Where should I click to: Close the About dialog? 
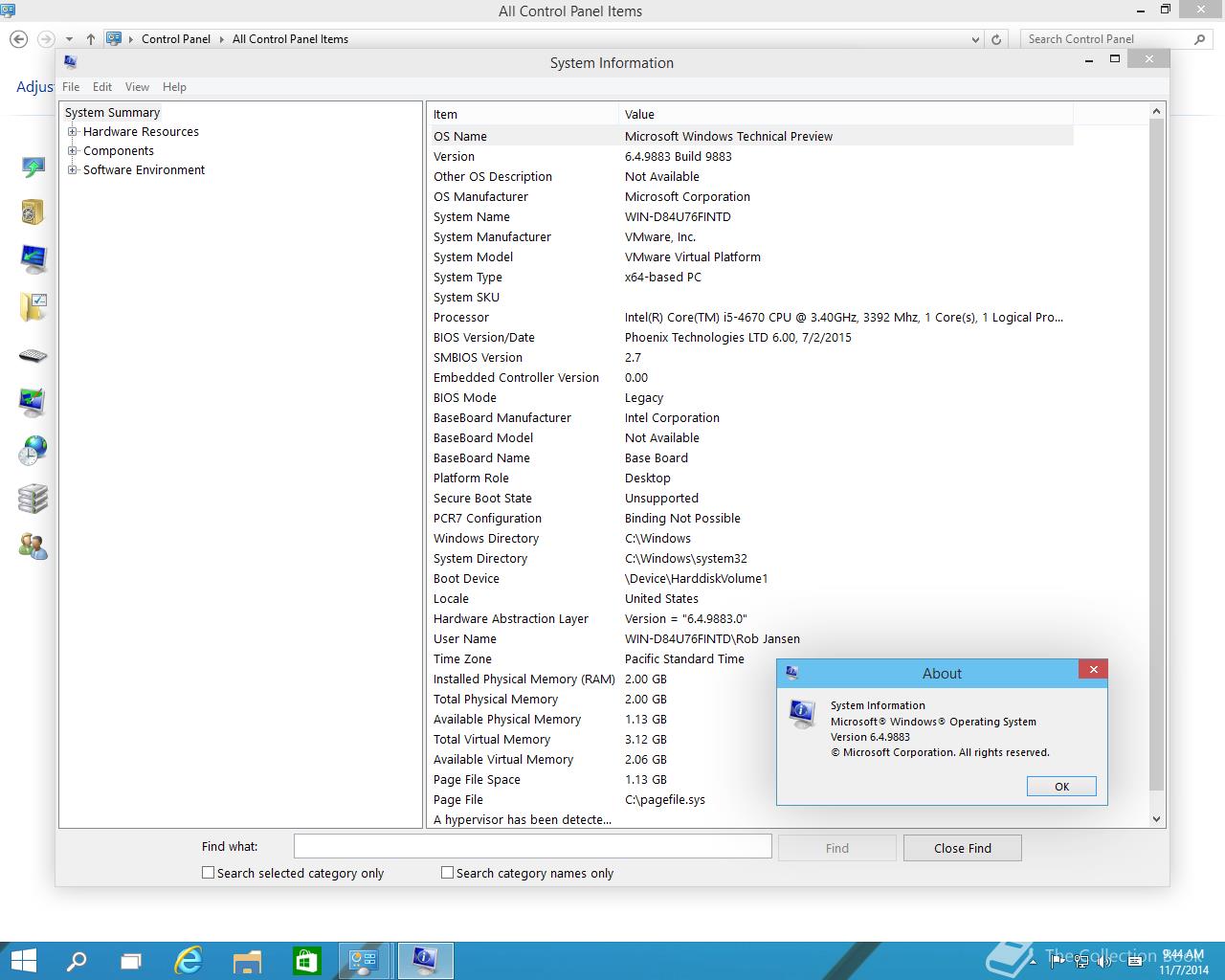point(1093,670)
